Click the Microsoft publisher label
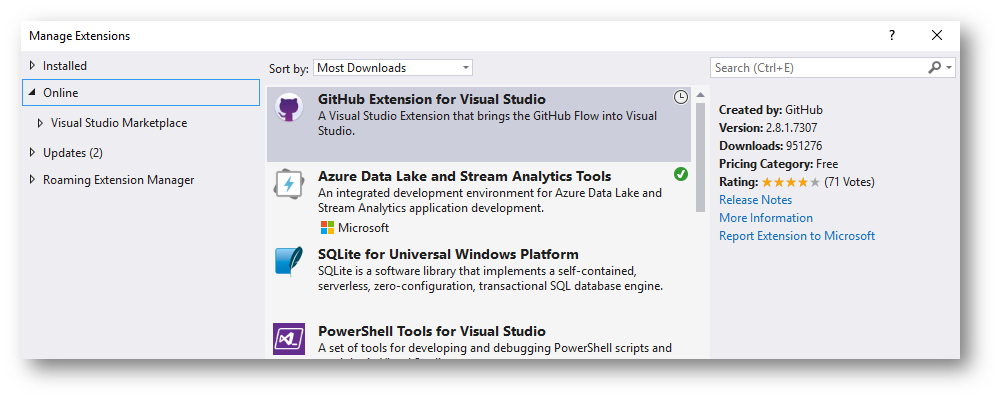 pos(364,228)
